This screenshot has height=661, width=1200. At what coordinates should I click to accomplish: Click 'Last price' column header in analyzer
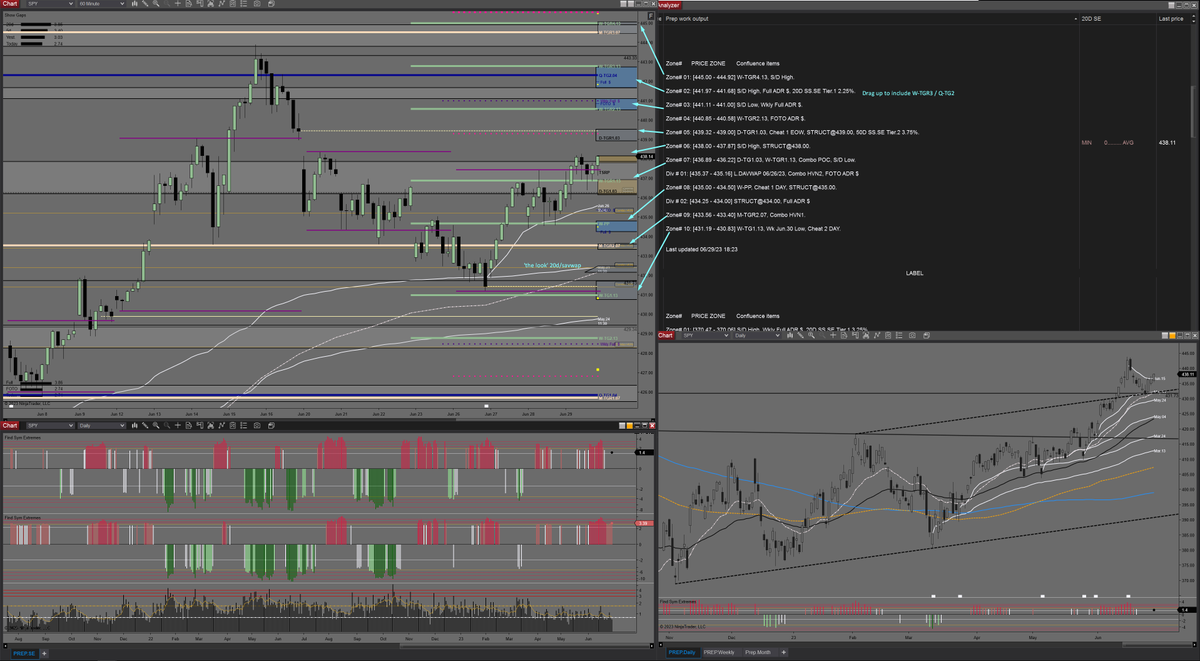click(1171, 18)
